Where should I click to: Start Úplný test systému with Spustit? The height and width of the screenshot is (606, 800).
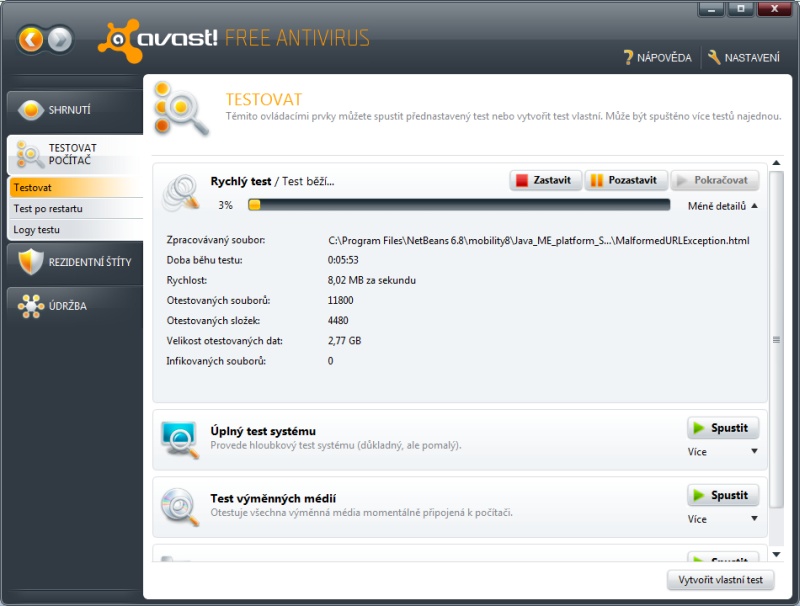(723, 428)
